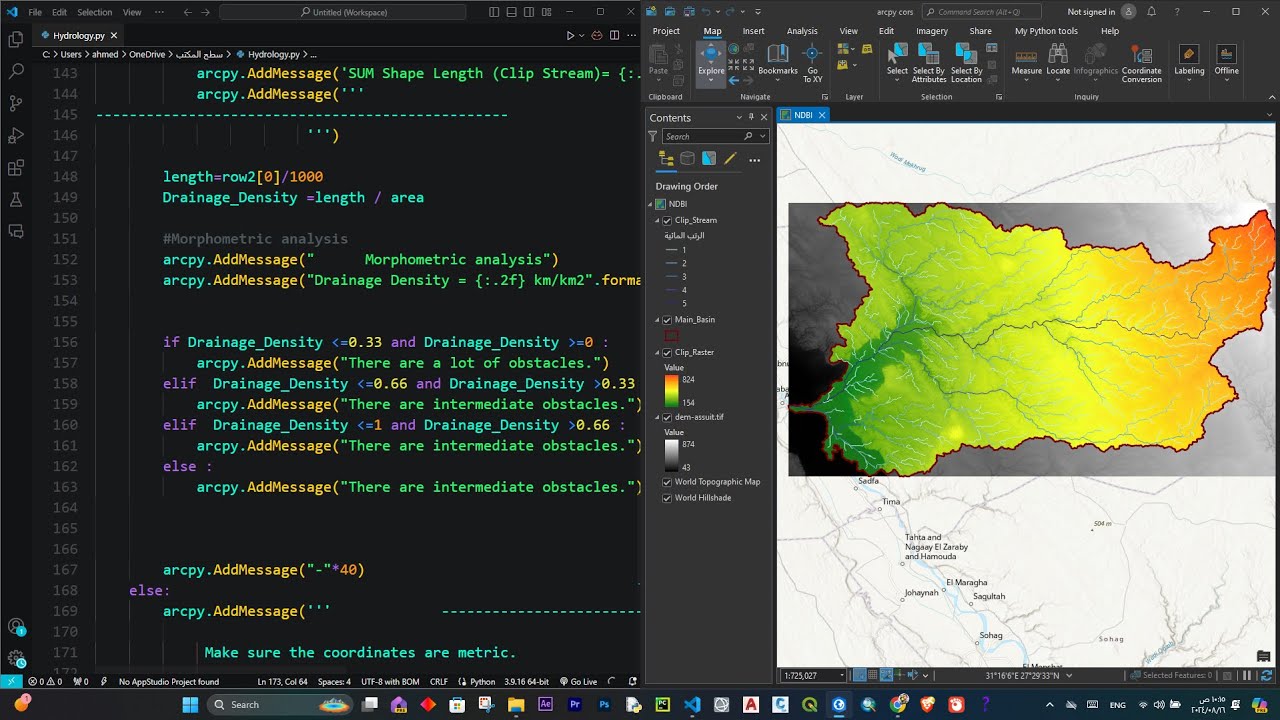Open the Coordinate Conversion tool
Image resolution: width=1280 pixels, height=720 pixels.
(1141, 62)
